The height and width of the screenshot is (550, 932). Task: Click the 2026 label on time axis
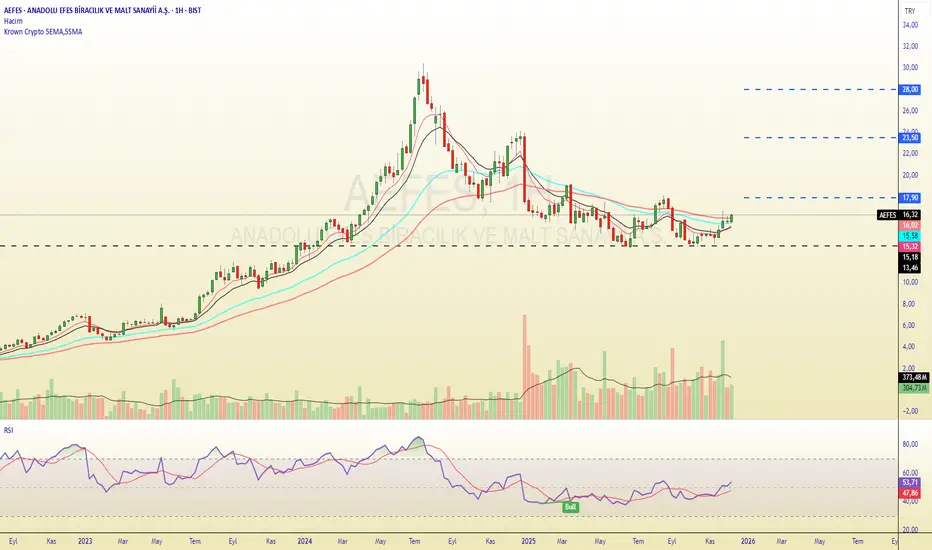pyautogui.click(x=748, y=541)
